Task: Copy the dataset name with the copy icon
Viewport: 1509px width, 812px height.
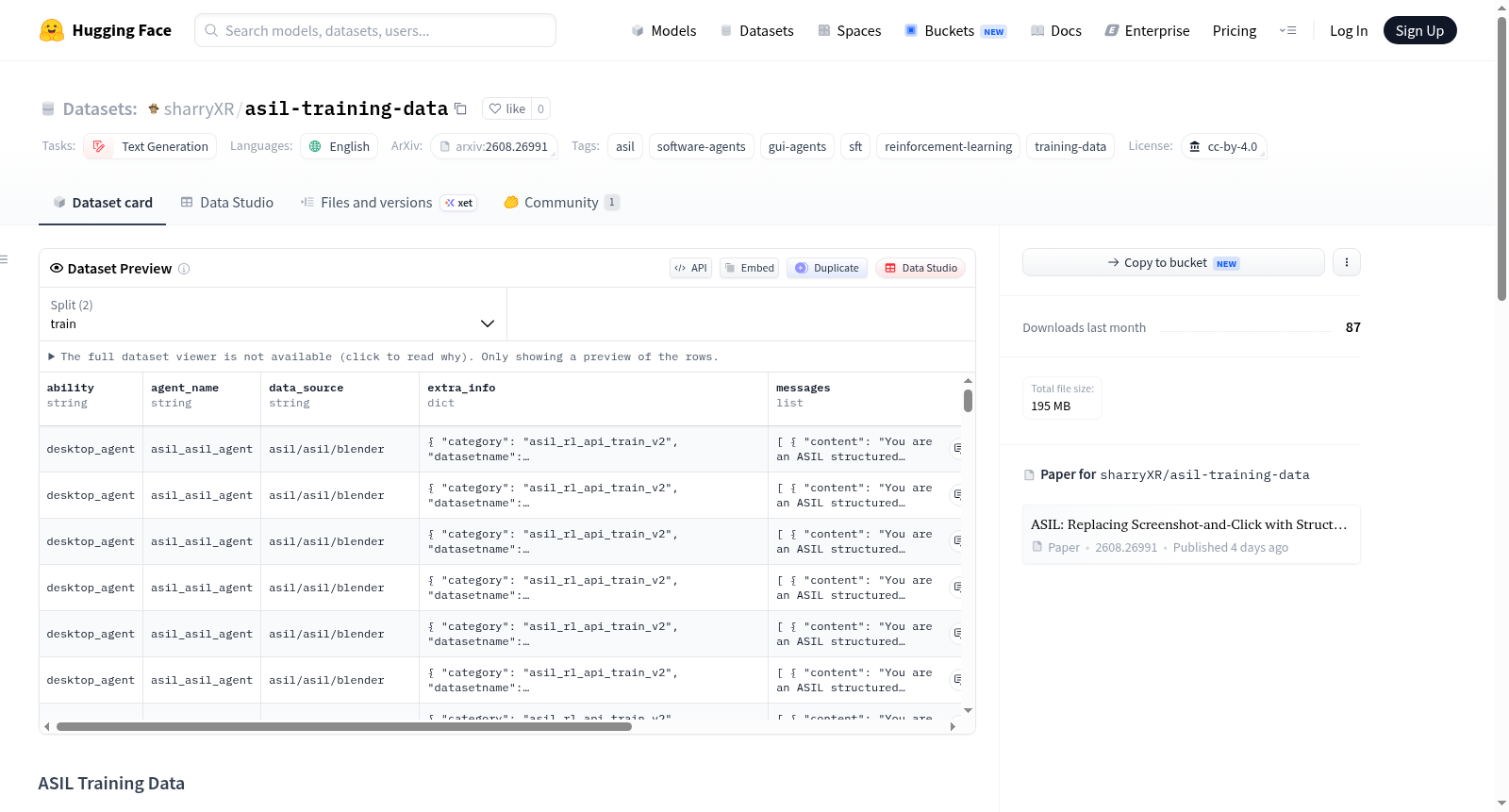Action: 460,108
